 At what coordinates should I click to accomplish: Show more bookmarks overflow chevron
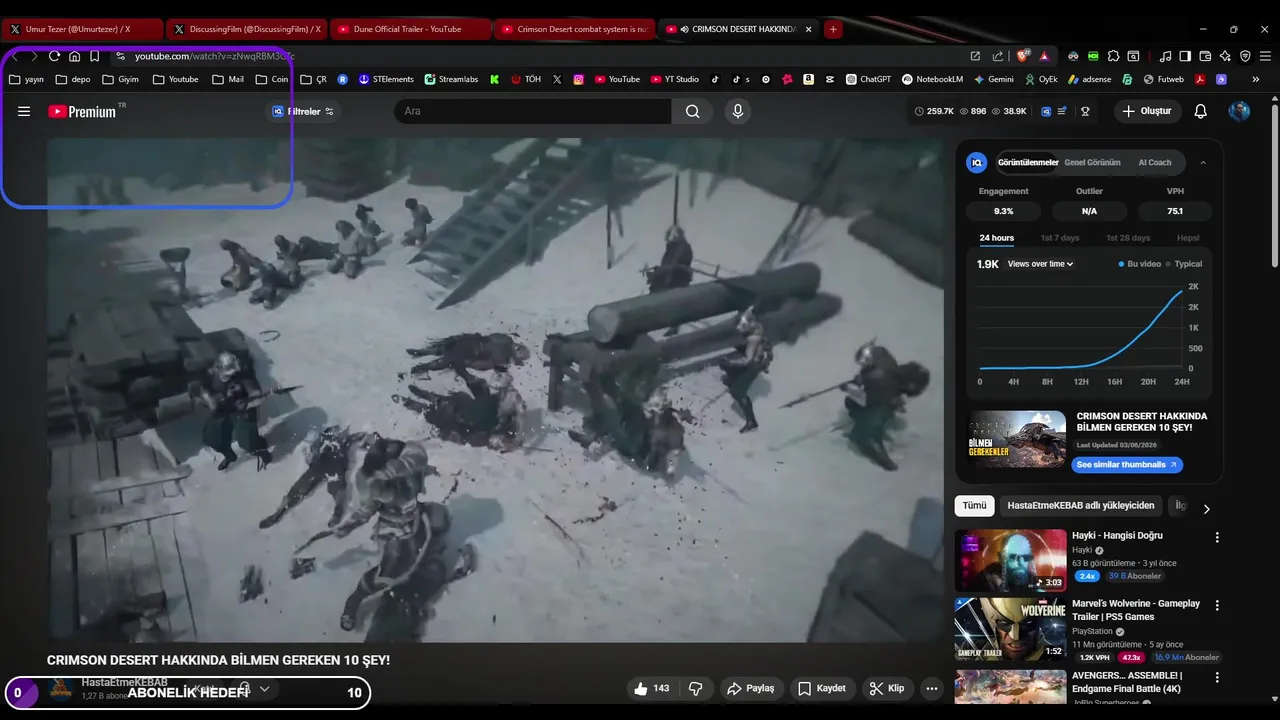[1256, 79]
